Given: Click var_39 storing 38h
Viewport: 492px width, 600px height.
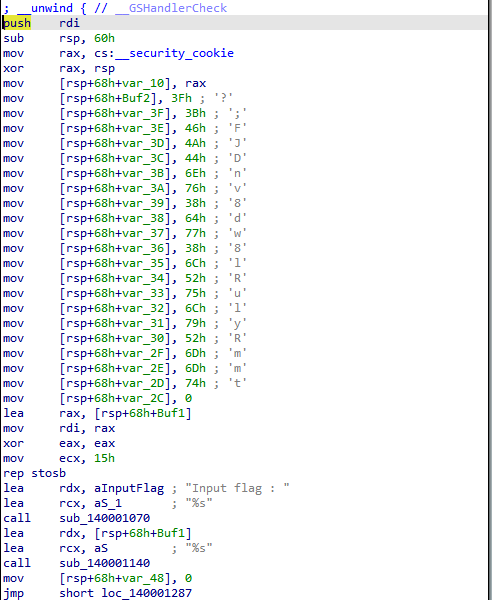Looking at the screenshot, I should coord(143,203).
